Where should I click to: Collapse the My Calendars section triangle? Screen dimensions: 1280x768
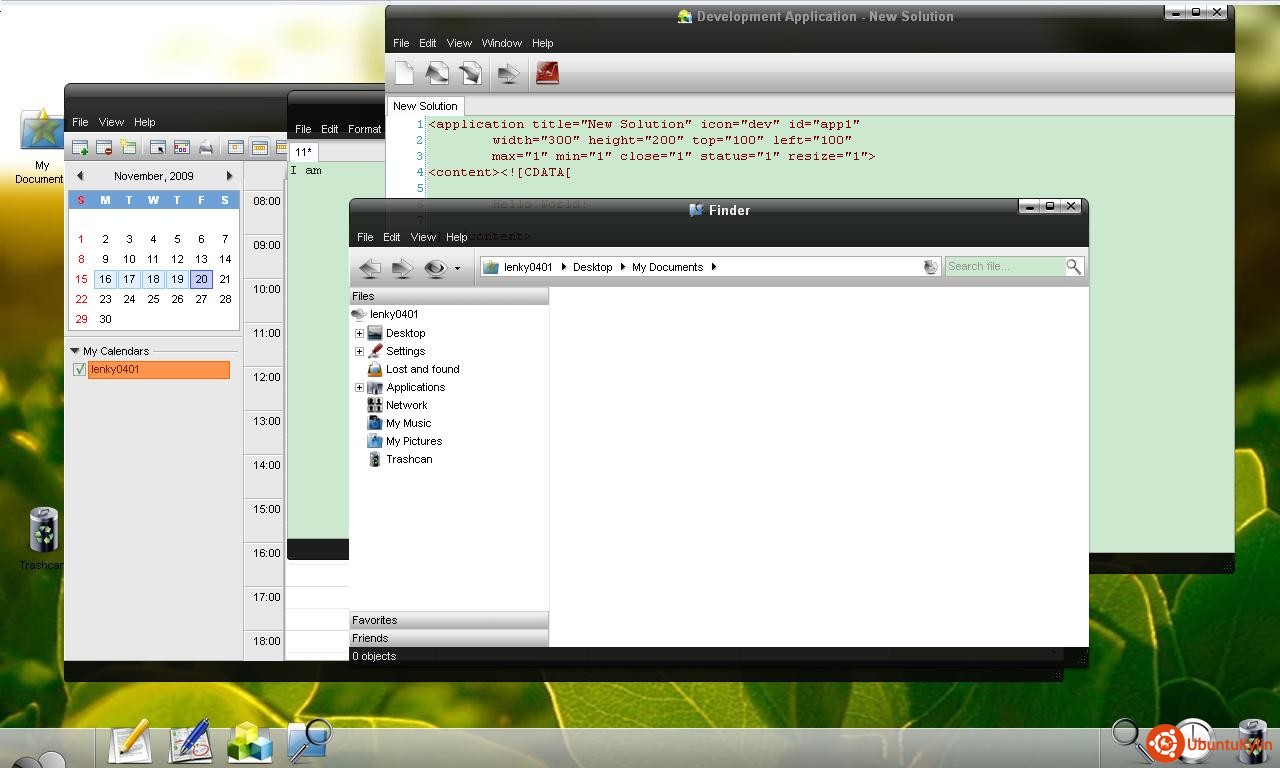pos(75,351)
